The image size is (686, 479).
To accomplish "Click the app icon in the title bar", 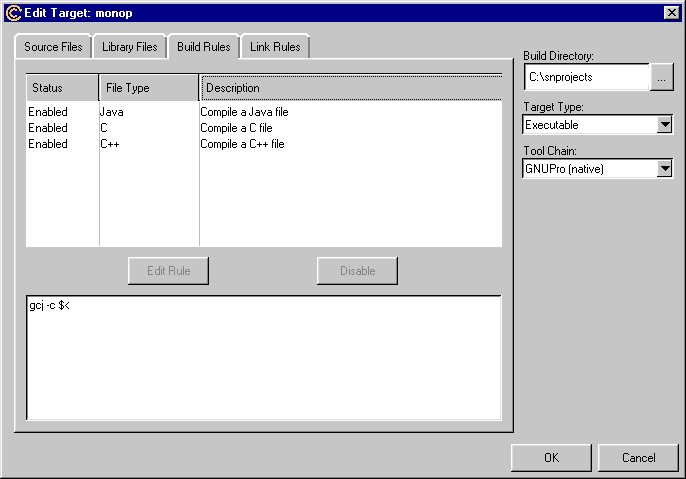I will (13, 12).
